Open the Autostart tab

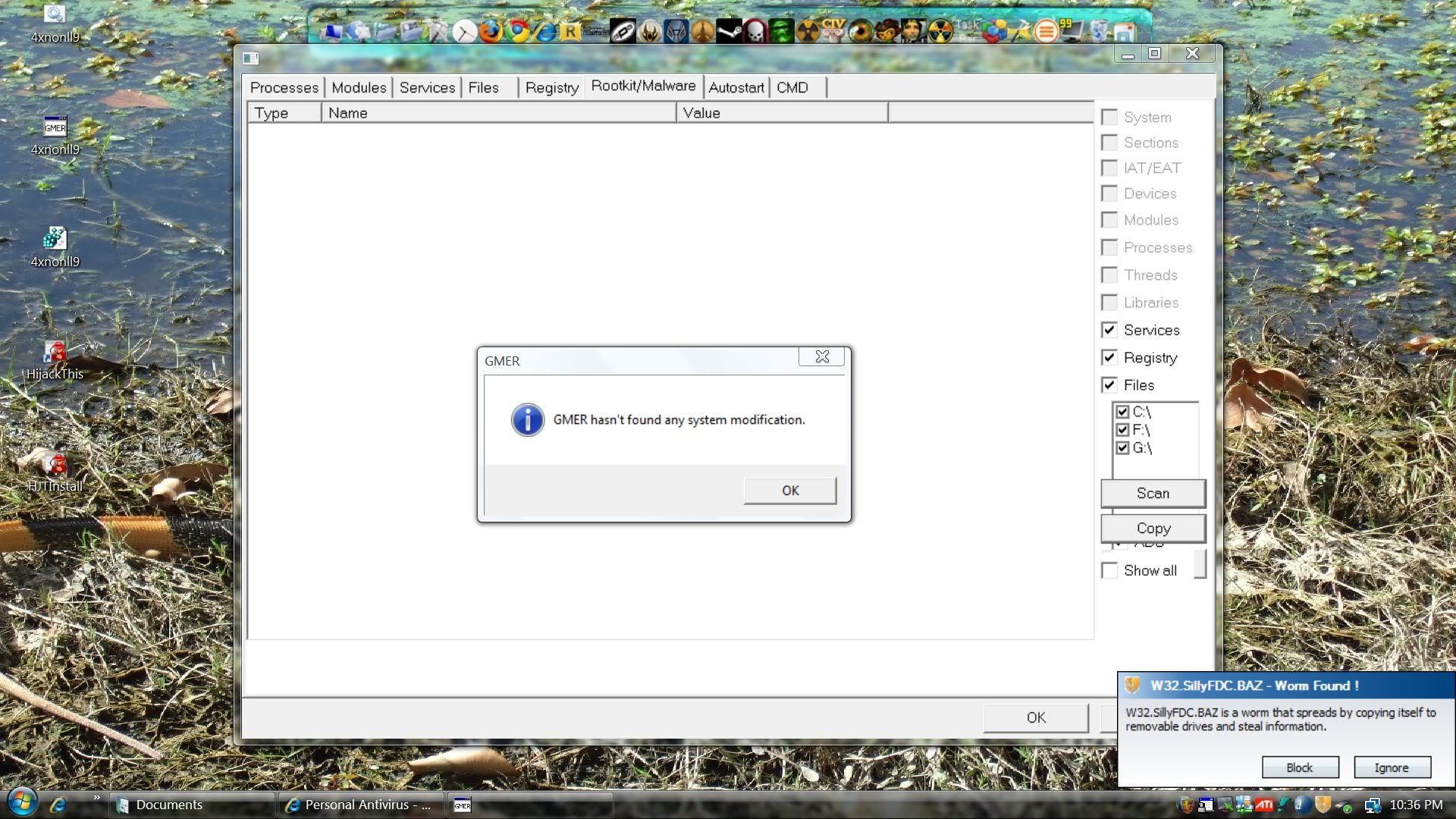pos(736,87)
